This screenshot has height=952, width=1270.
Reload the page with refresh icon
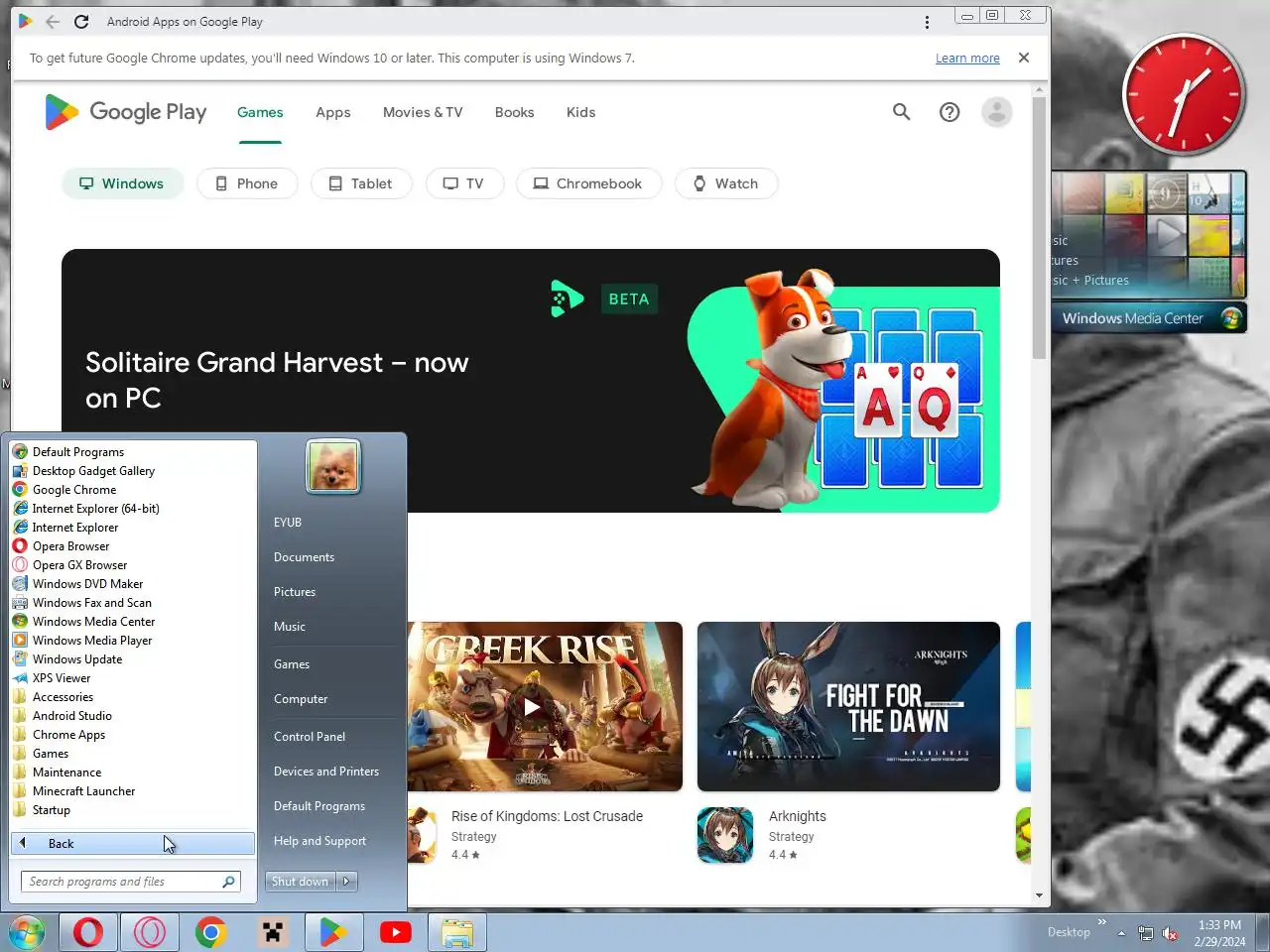[x=81, y=21]
